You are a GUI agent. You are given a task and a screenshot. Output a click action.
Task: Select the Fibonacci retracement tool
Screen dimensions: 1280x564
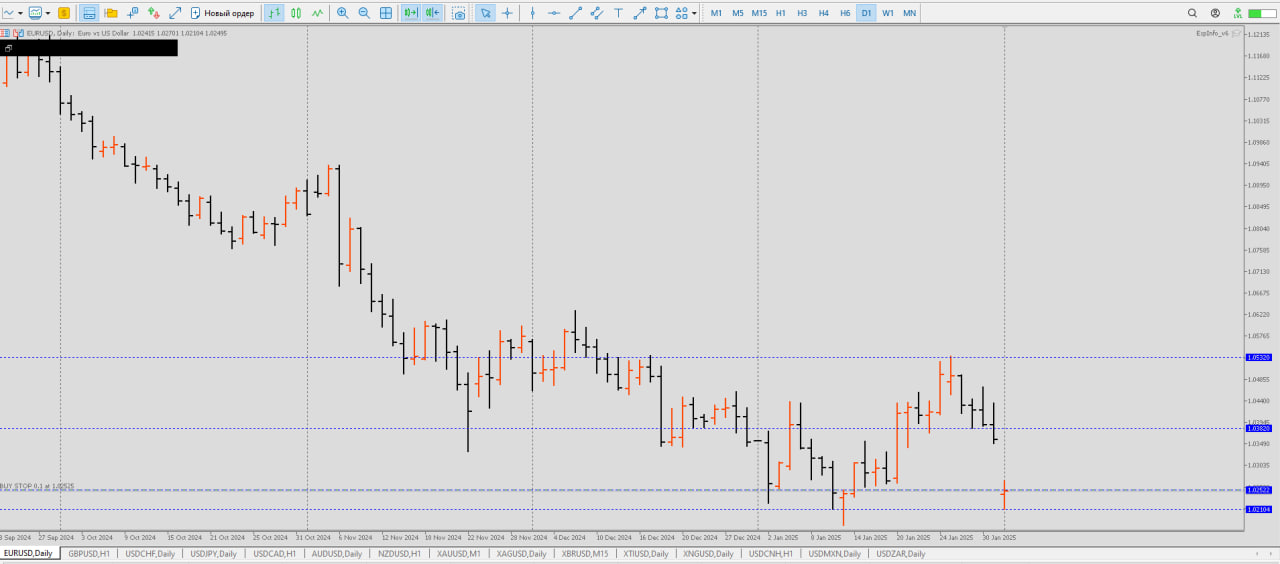pyautogui.click(x=640, y=13)
